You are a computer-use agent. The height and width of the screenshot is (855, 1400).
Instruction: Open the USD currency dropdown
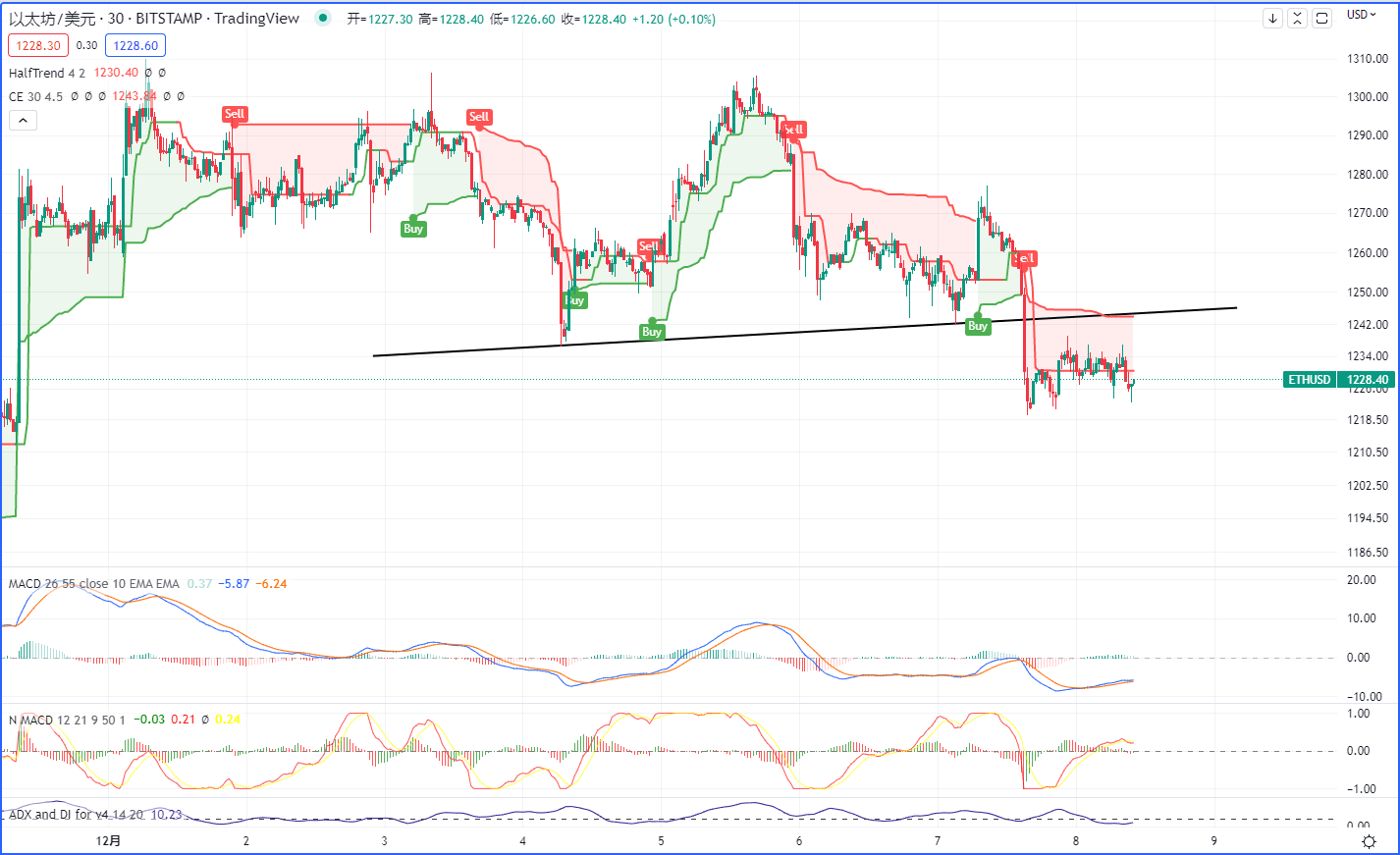(1361, 15)
